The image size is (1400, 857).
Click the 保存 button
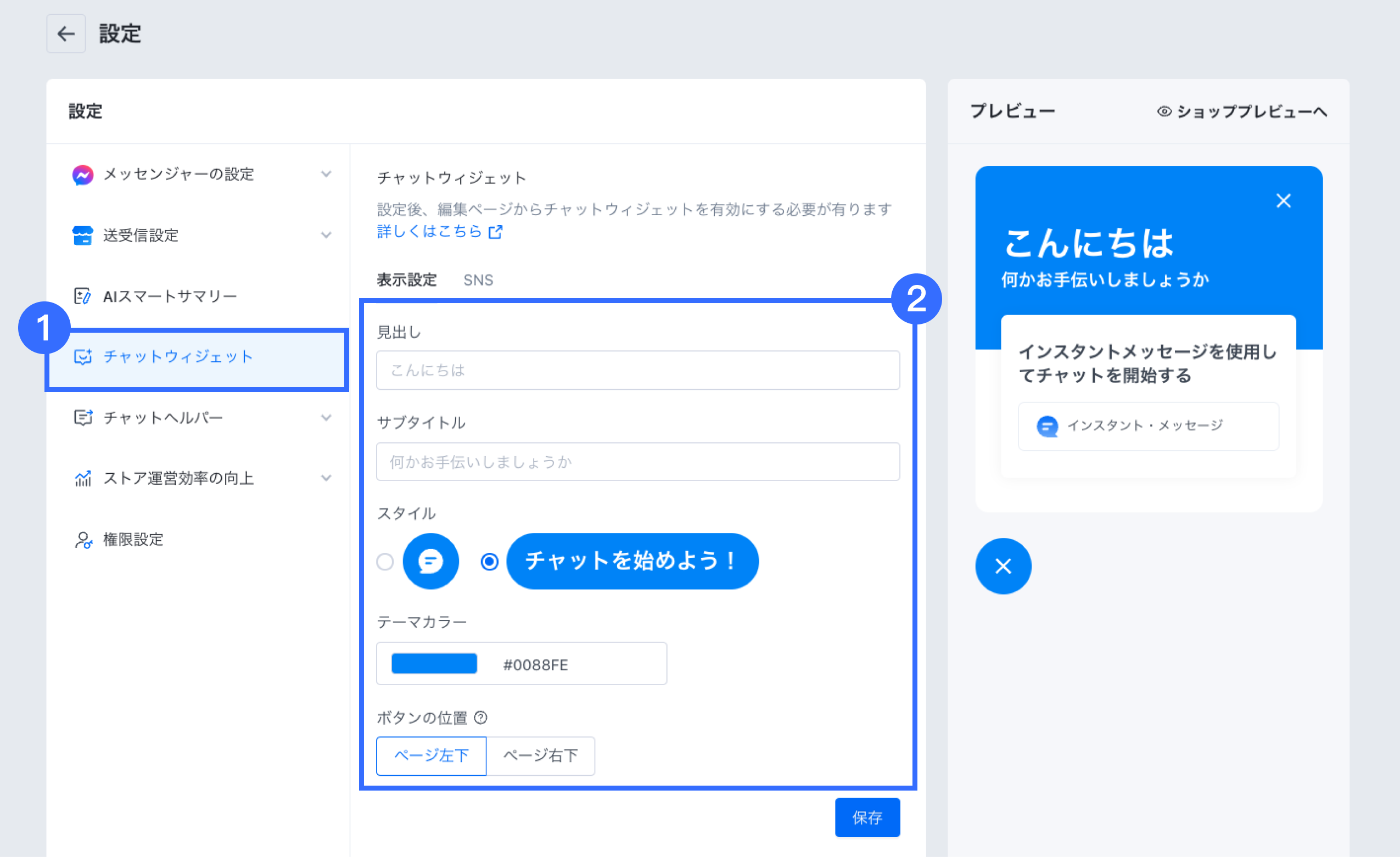pos(867,818)
